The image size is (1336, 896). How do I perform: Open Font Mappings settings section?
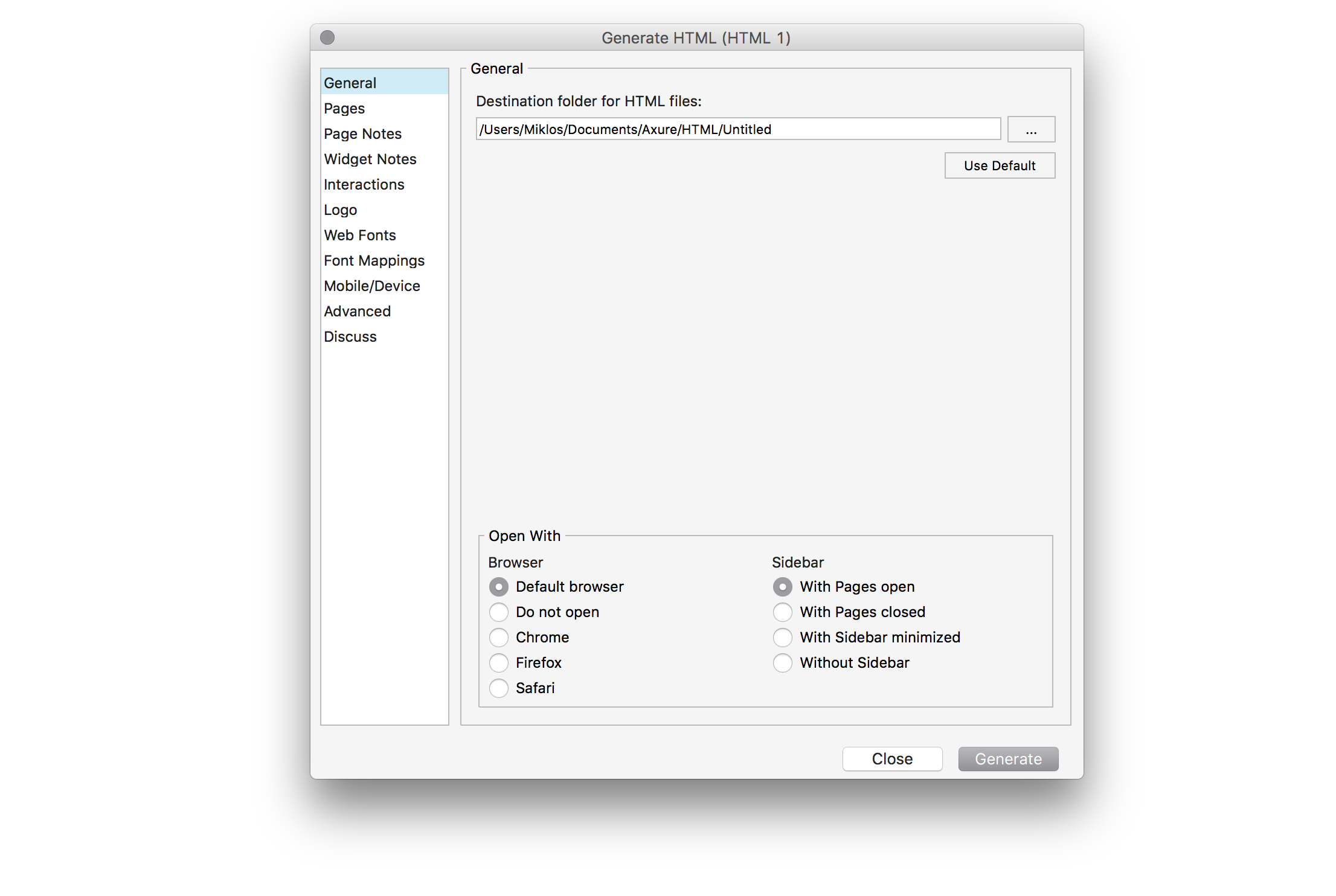click(x=374, y=260)
